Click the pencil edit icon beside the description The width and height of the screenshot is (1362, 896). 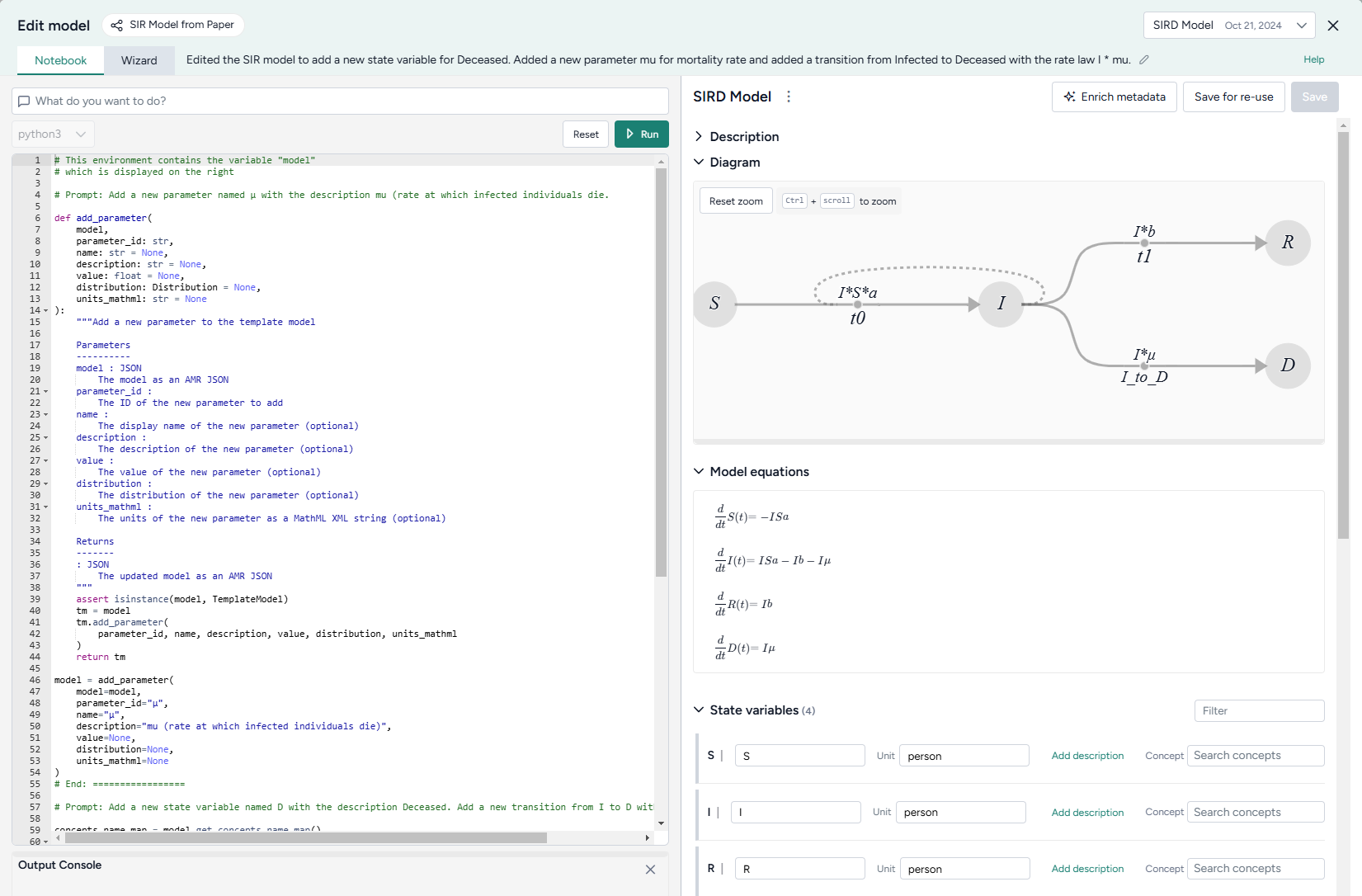(x=1144, y=59)
